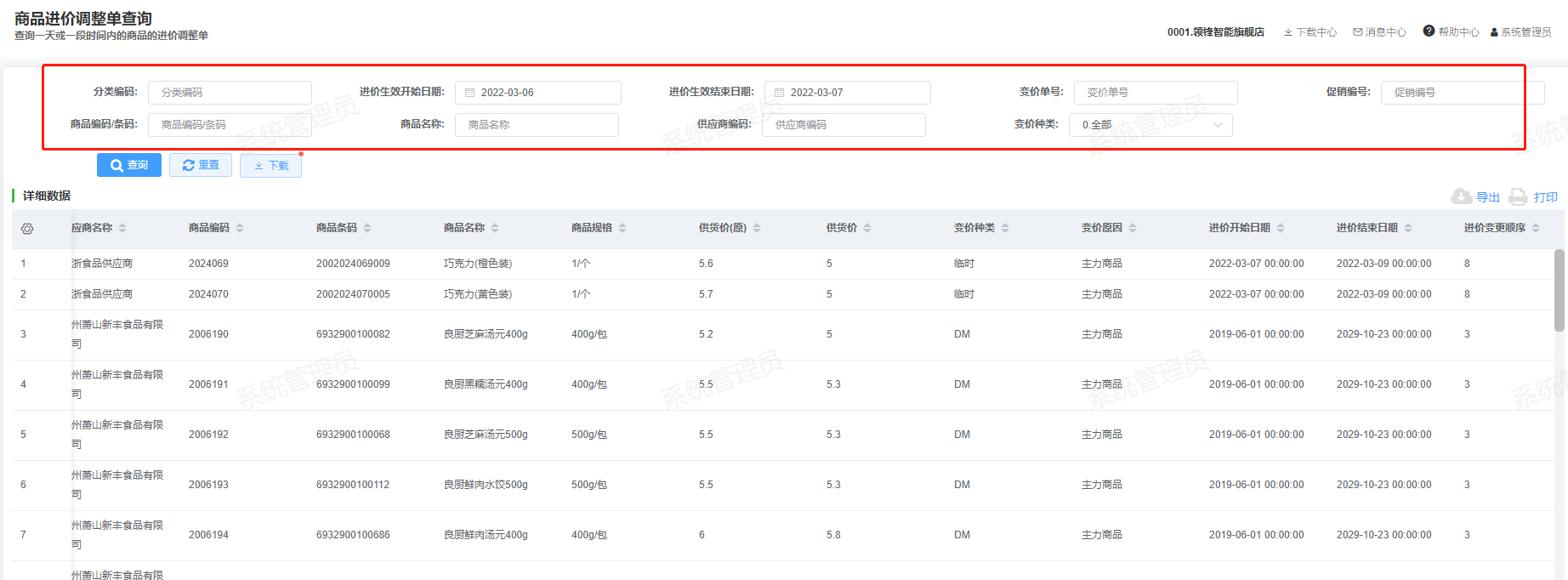Sort by 供货价(原) column
The image size is (1568, 580).
[757, 228]
